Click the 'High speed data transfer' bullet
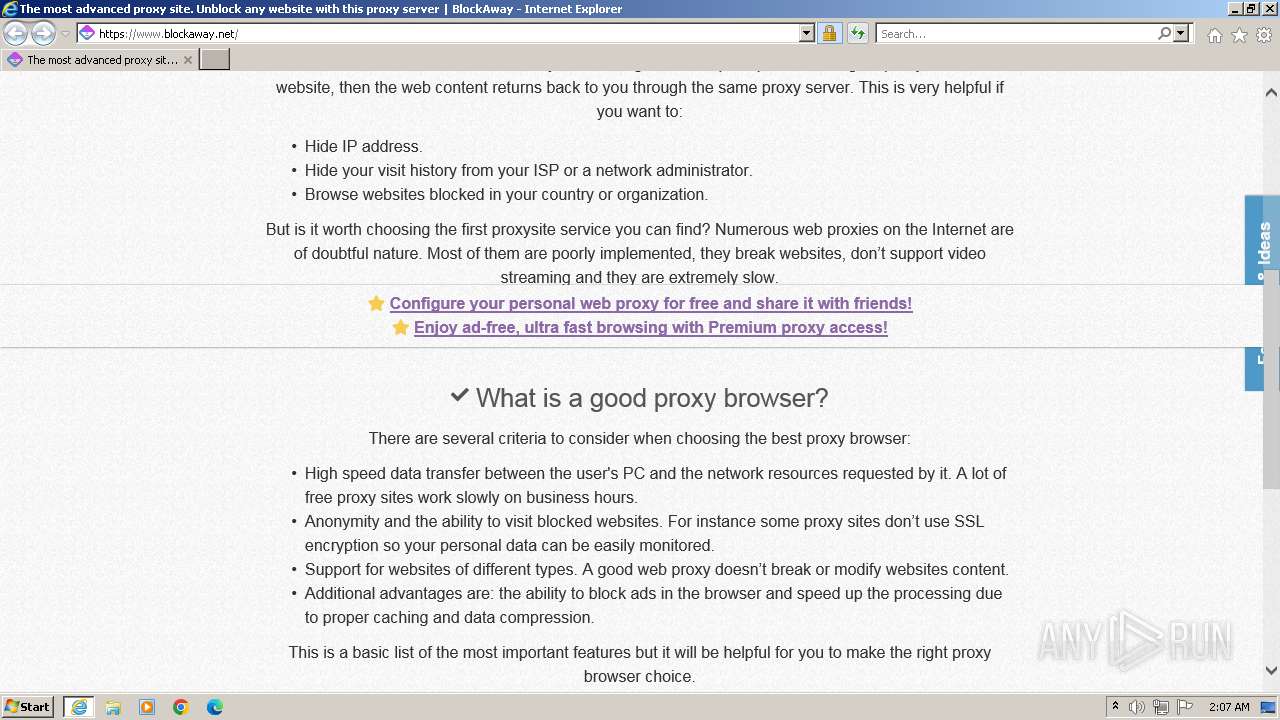The width and height of the screenshot is (1280, 720). coord(655,485)
